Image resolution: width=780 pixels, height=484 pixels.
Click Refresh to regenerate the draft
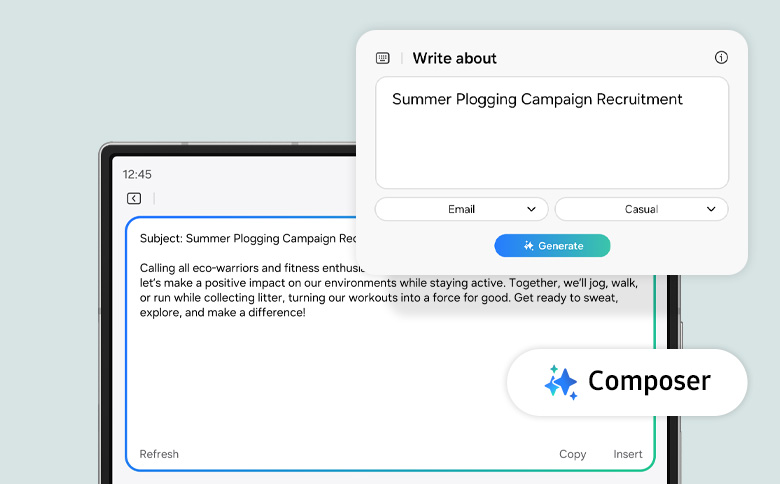tap(159, 454)
